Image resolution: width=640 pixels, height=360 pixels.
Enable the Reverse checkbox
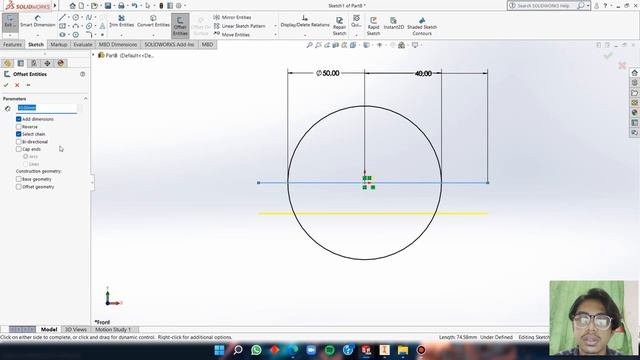(x=18, y=127)
